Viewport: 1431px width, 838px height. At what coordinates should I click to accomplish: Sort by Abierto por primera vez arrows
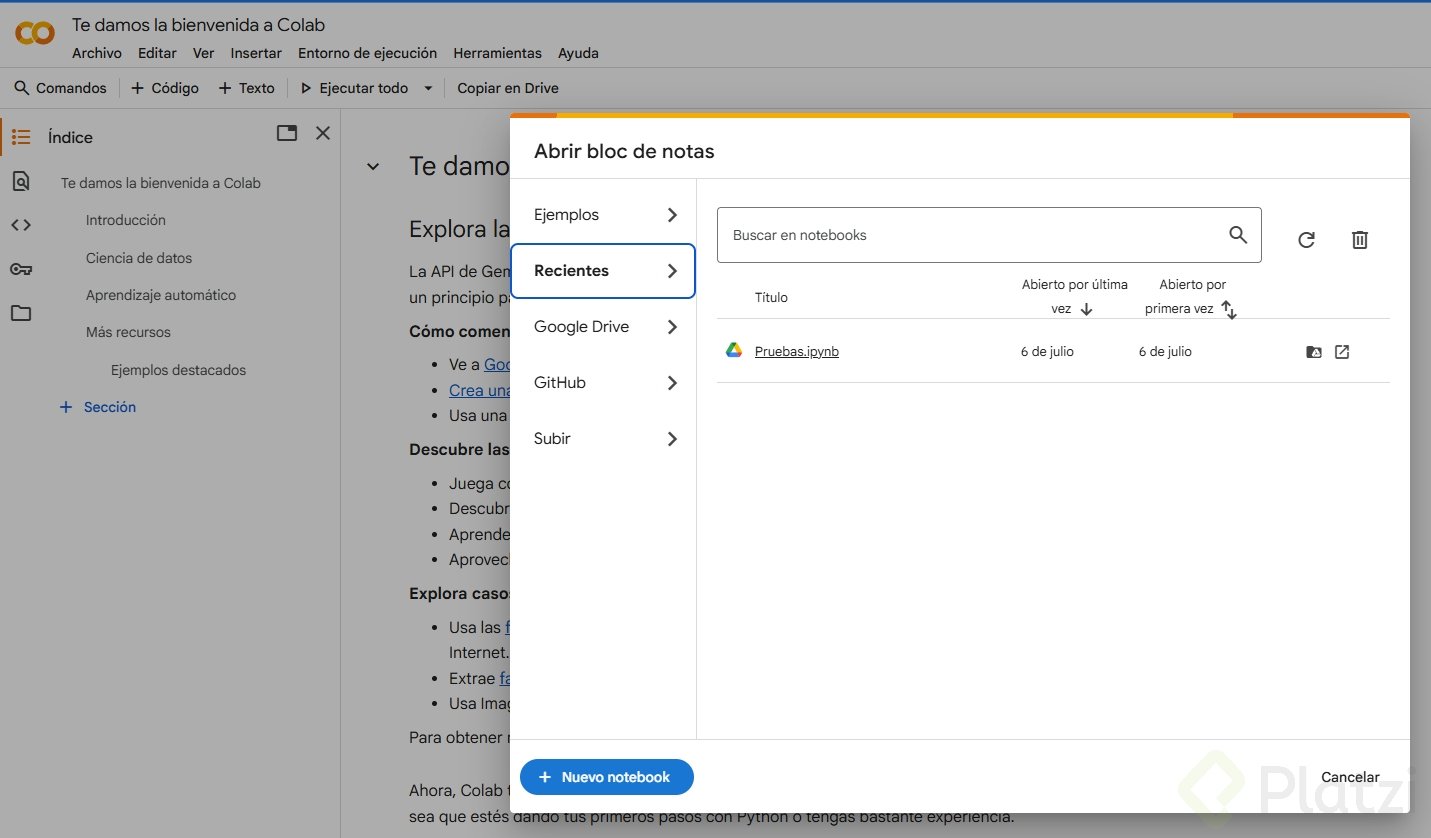pyautogui.click(x=1229, y=310)
